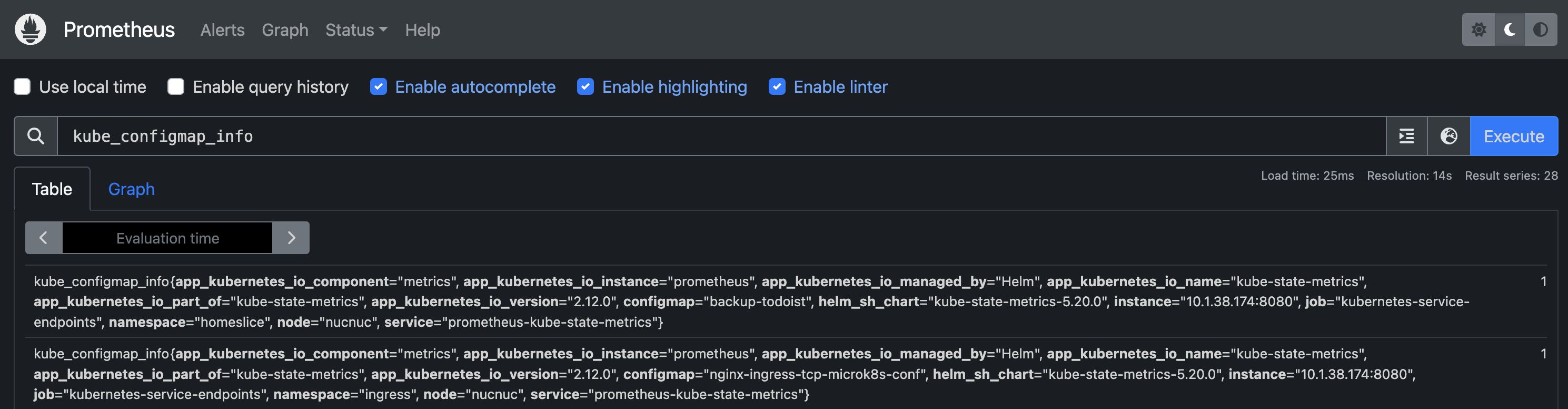
Task: Turn off Enable linter checkbox
Action: [777, 86]
